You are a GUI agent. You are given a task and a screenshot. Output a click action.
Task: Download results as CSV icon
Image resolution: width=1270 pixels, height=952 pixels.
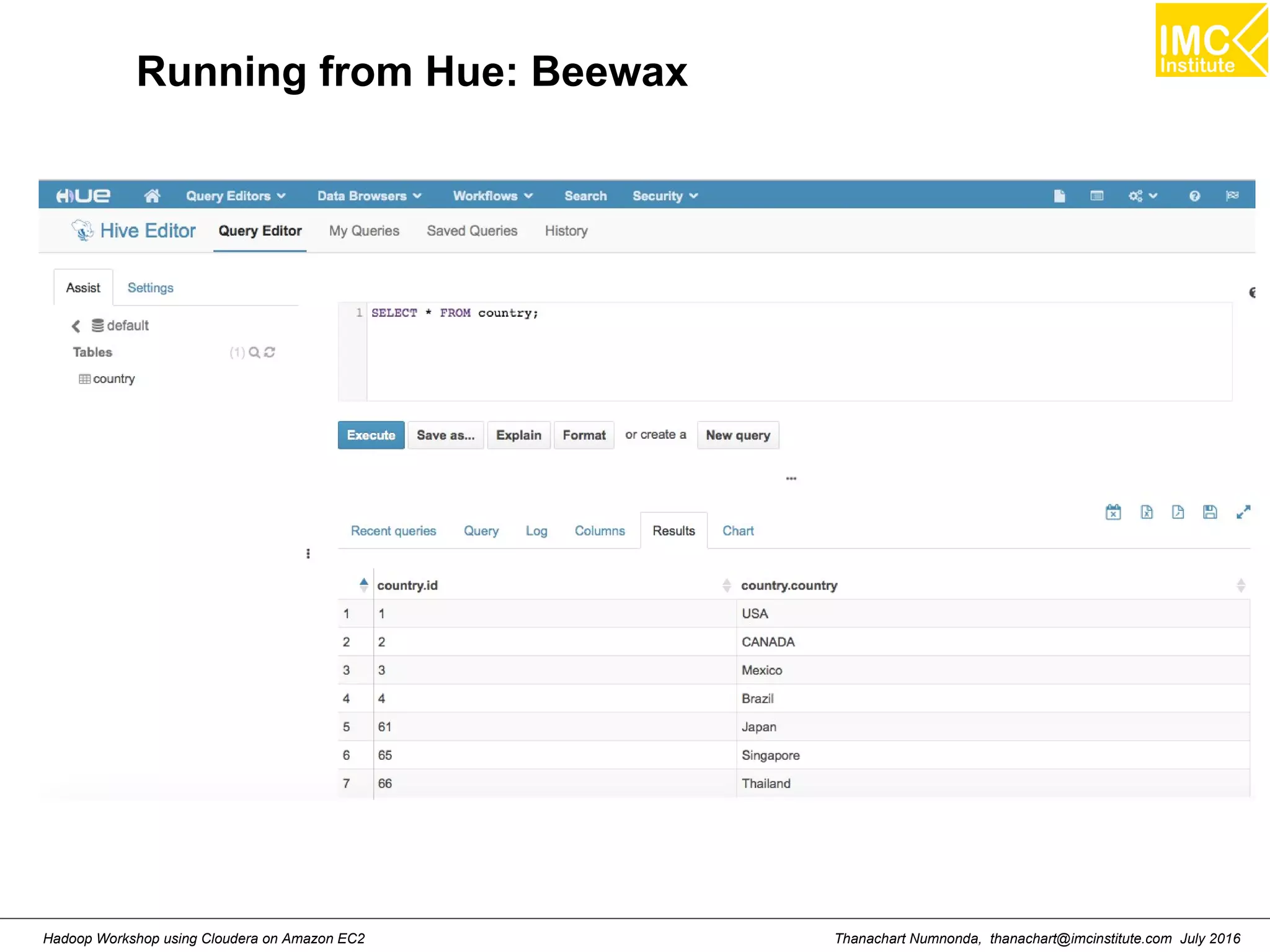pyautogui.click(x=1178, y=512)
